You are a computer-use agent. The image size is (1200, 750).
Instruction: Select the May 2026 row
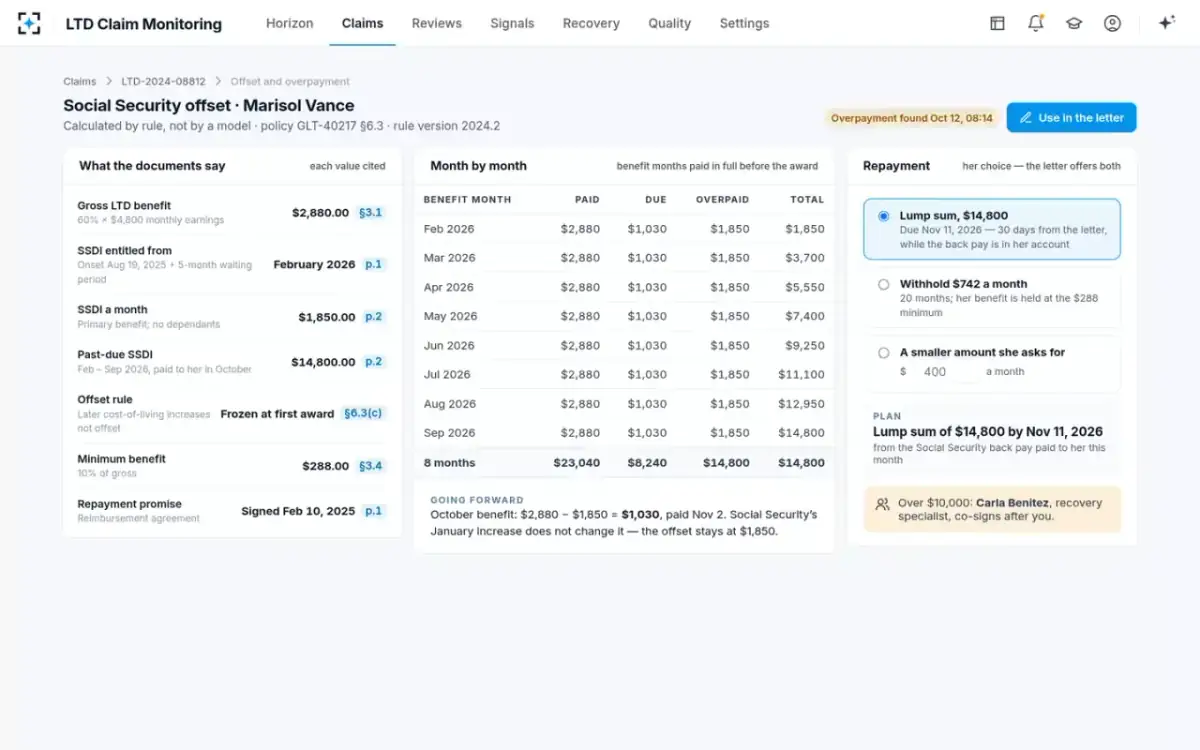click(x=624, y=316)
